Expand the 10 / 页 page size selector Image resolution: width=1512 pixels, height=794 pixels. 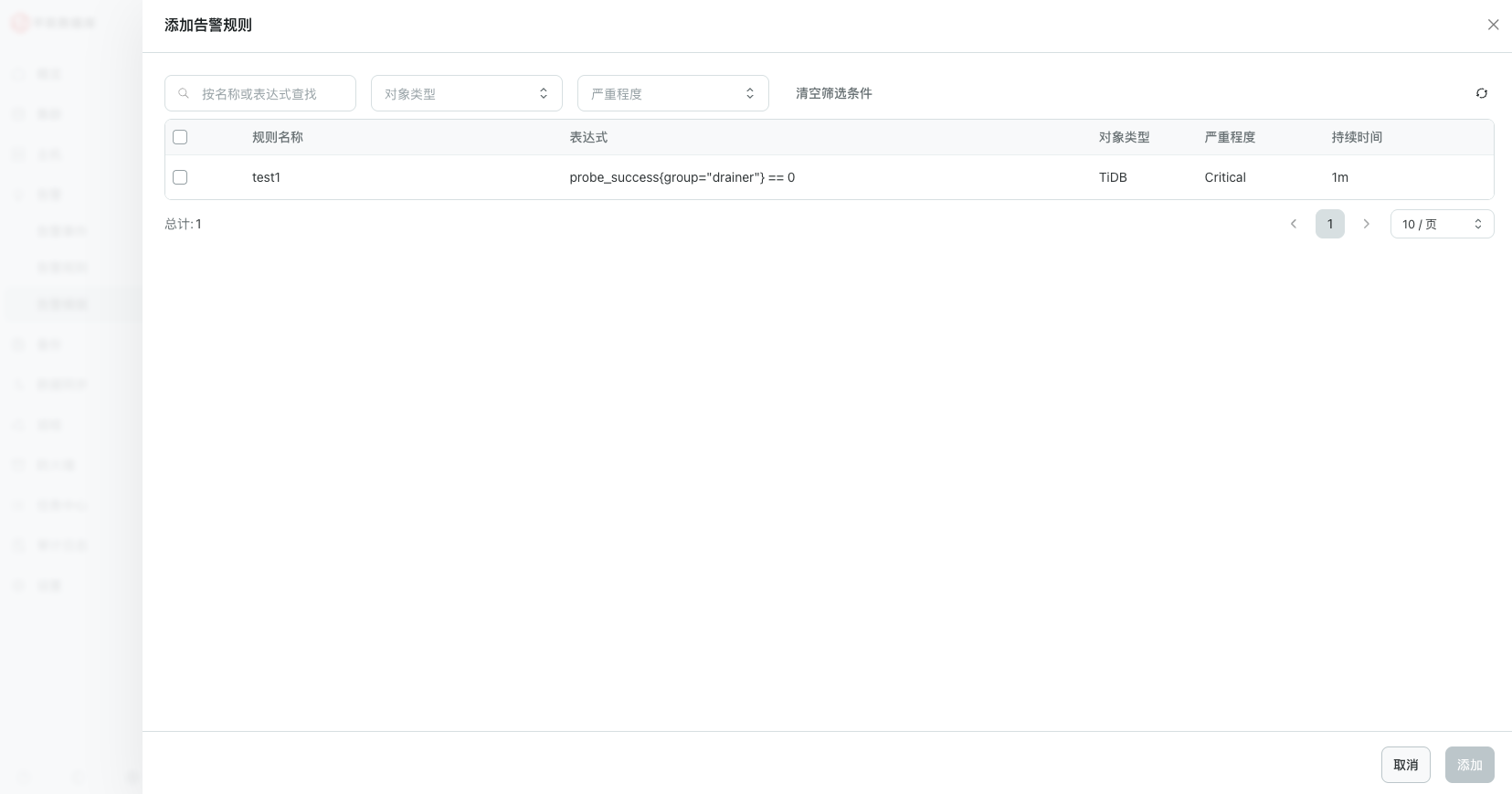click(1441, 224)
